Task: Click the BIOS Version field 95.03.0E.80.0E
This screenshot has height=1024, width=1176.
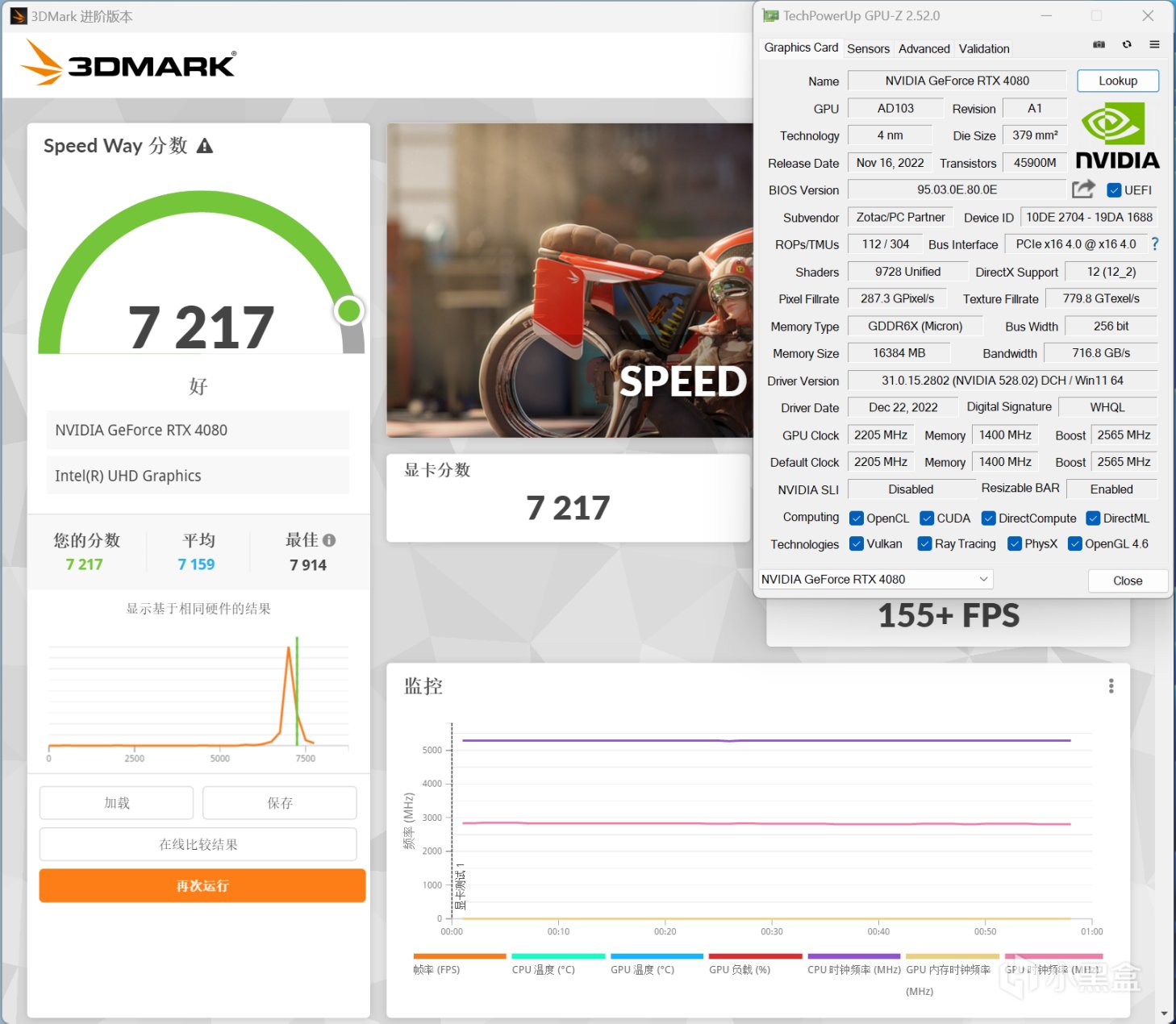Action: tap(957, 190)
